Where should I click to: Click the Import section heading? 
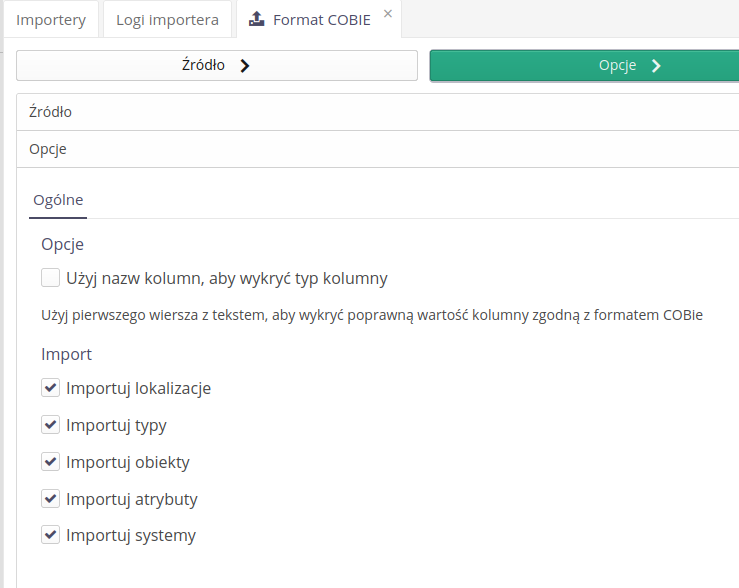click(66, 354)
